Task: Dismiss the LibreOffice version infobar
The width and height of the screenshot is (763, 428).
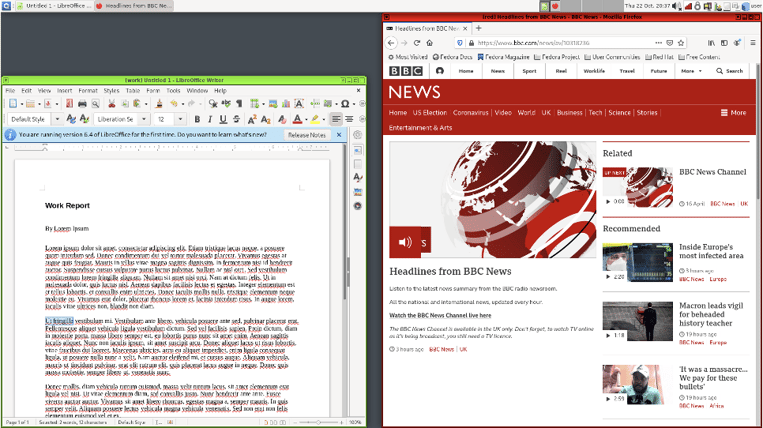Action: [339, 135]
